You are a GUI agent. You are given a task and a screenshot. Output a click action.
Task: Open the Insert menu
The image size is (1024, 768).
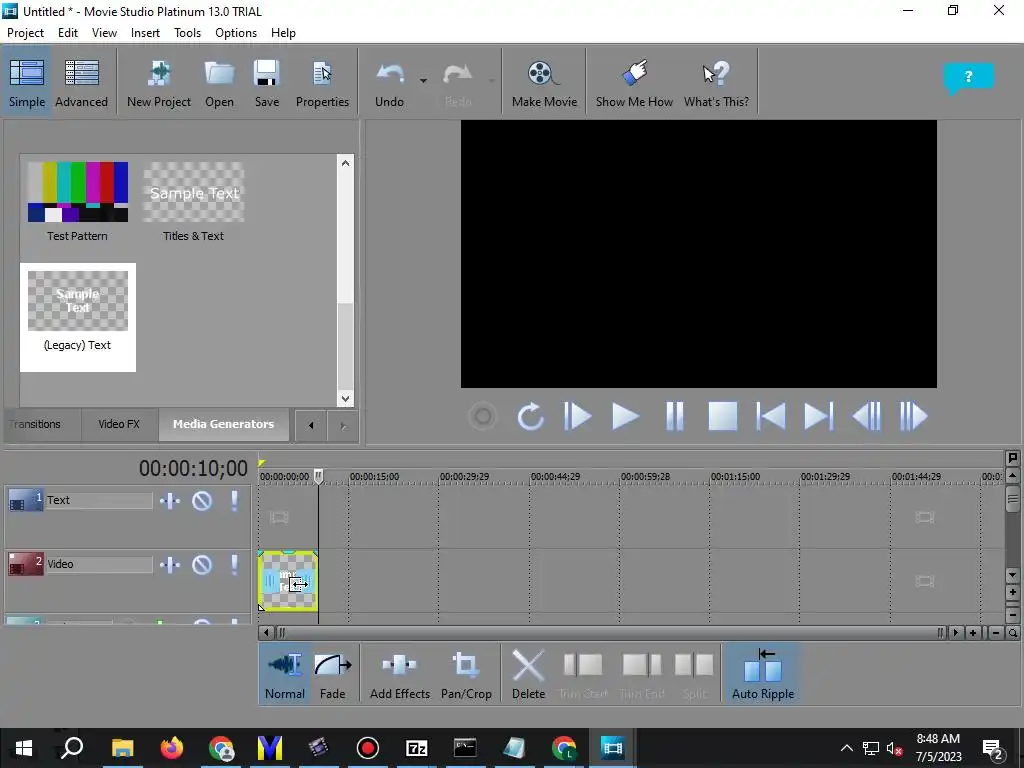point(145,33)
